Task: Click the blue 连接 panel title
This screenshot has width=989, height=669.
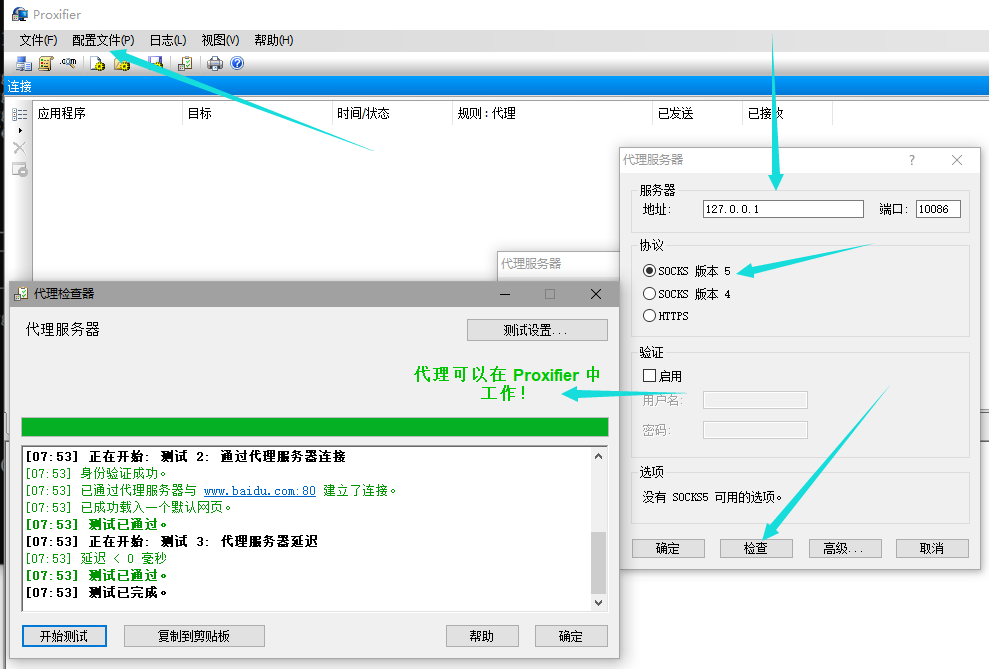Action: (20, 86)
